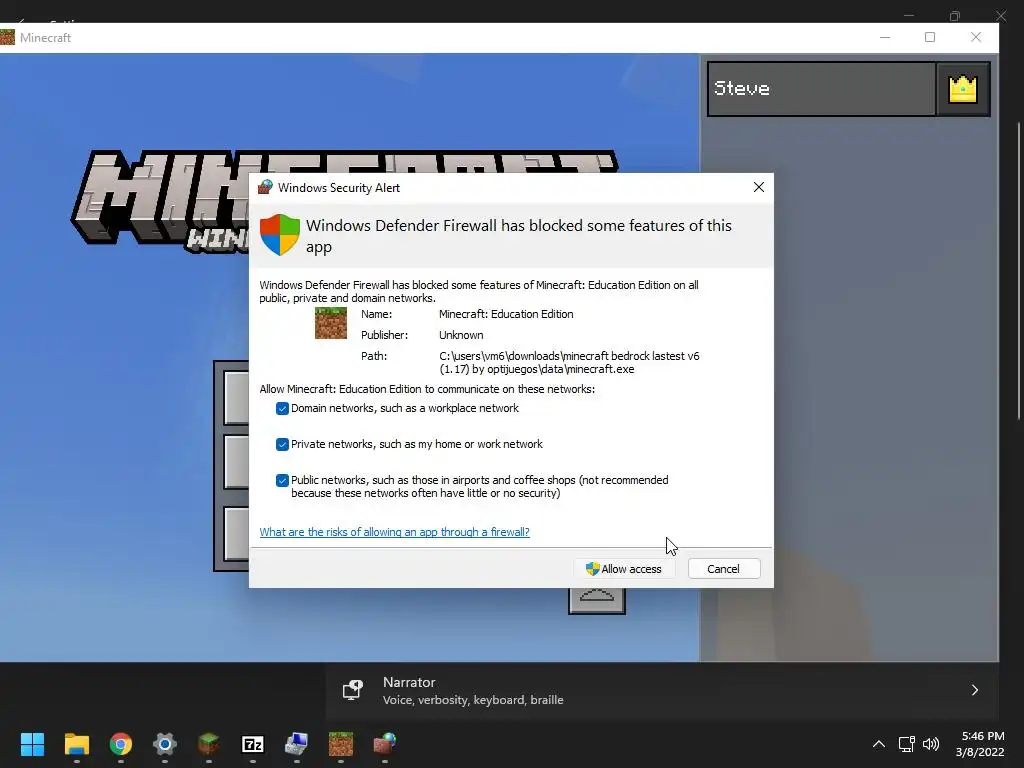Open Google Chrome from the taskbar
The height and width of the screenshot is (768, 1024).
121,744
